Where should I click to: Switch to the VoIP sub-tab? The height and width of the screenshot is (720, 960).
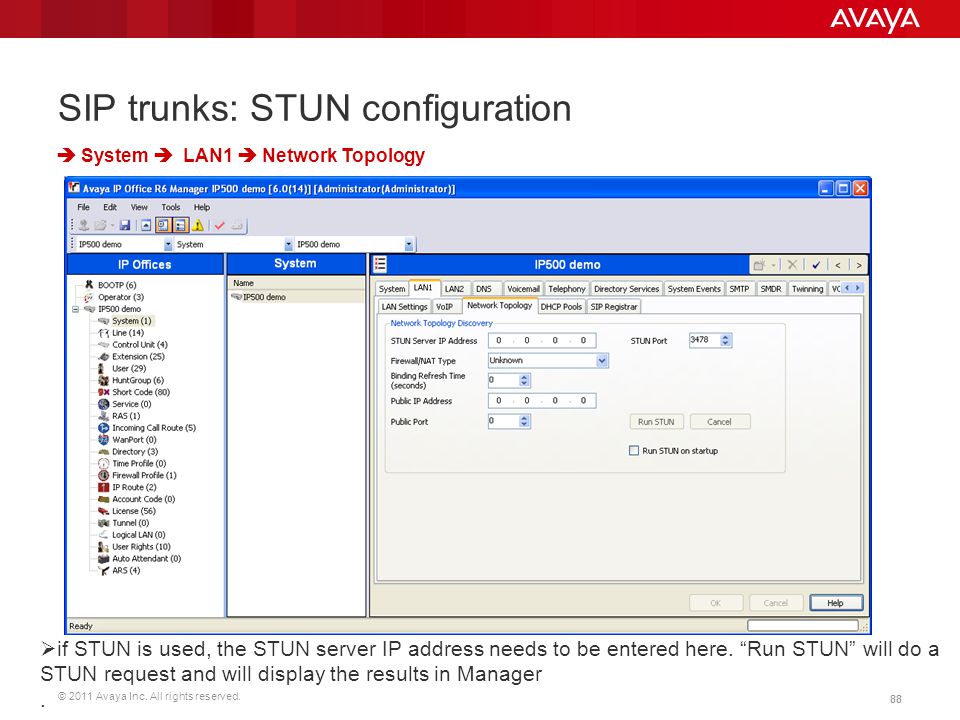pyautogui.click(x=444, y=307)
